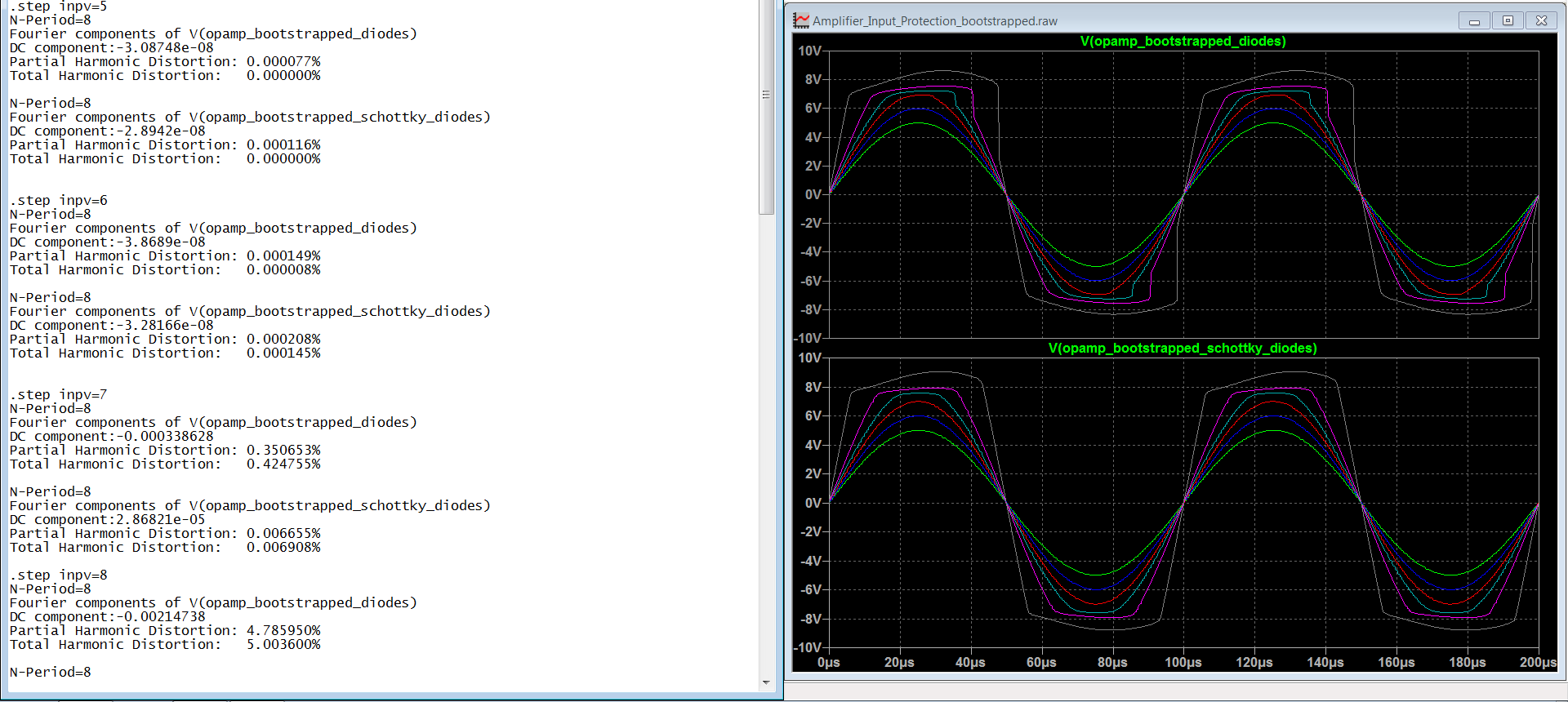
Task: Click 'Partial Harmonic Distortion: 4.785950%' in the log
Action: (x=165, y=630)
